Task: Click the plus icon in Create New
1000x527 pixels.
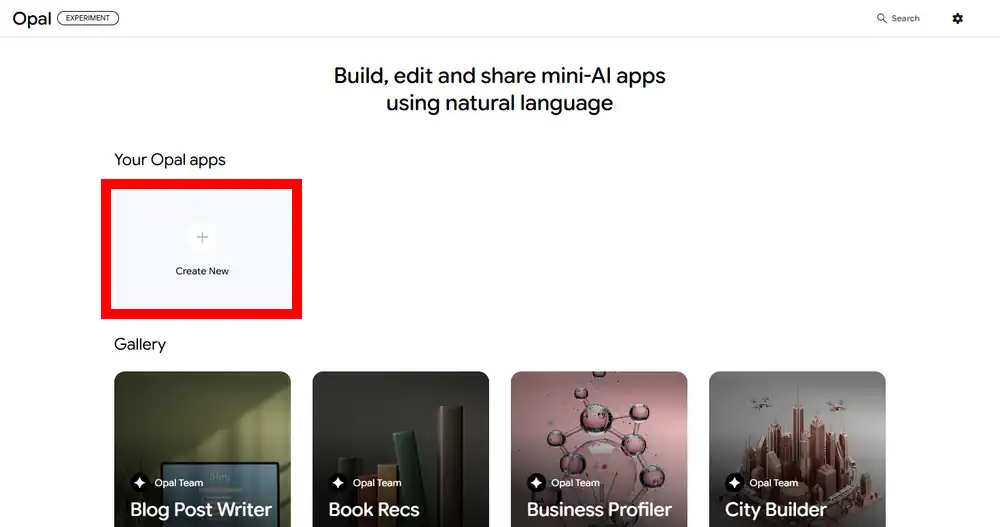Action: [x=202, y=237]
